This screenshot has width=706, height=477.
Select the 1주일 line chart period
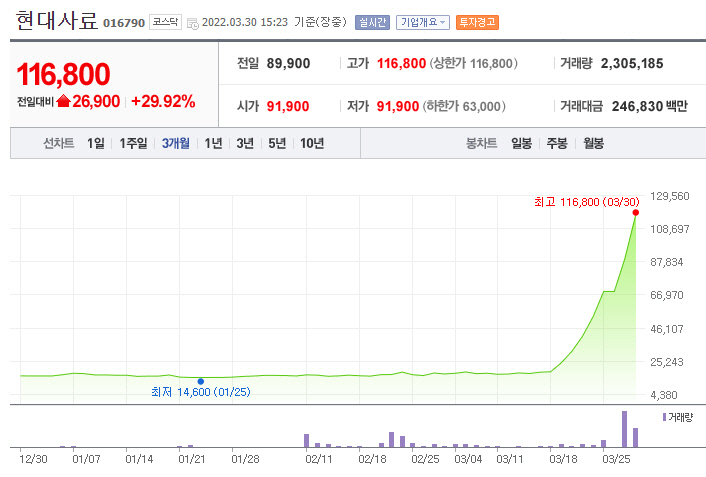[x=133, y=143]
